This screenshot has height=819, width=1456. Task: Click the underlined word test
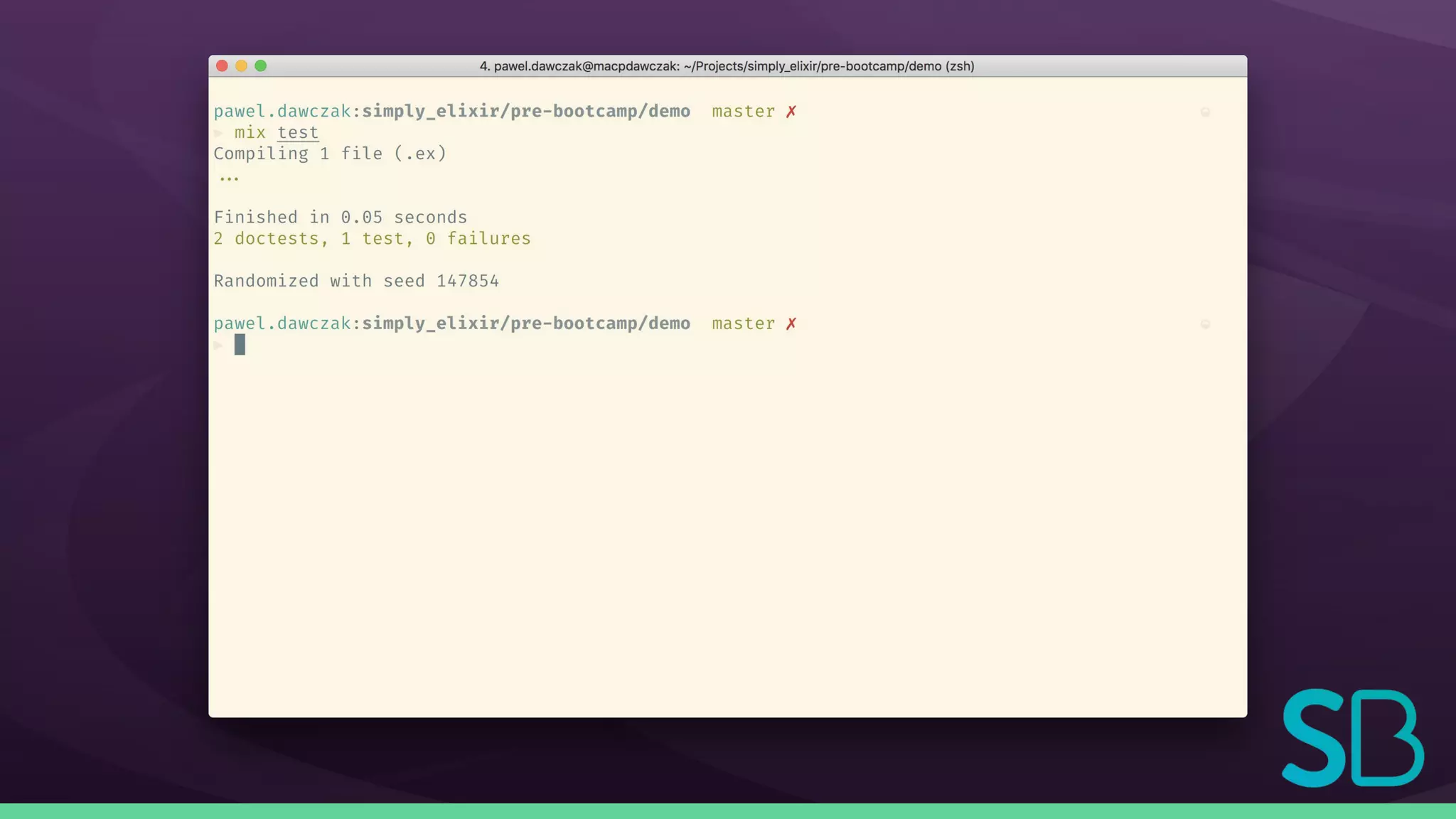(298, 133)
